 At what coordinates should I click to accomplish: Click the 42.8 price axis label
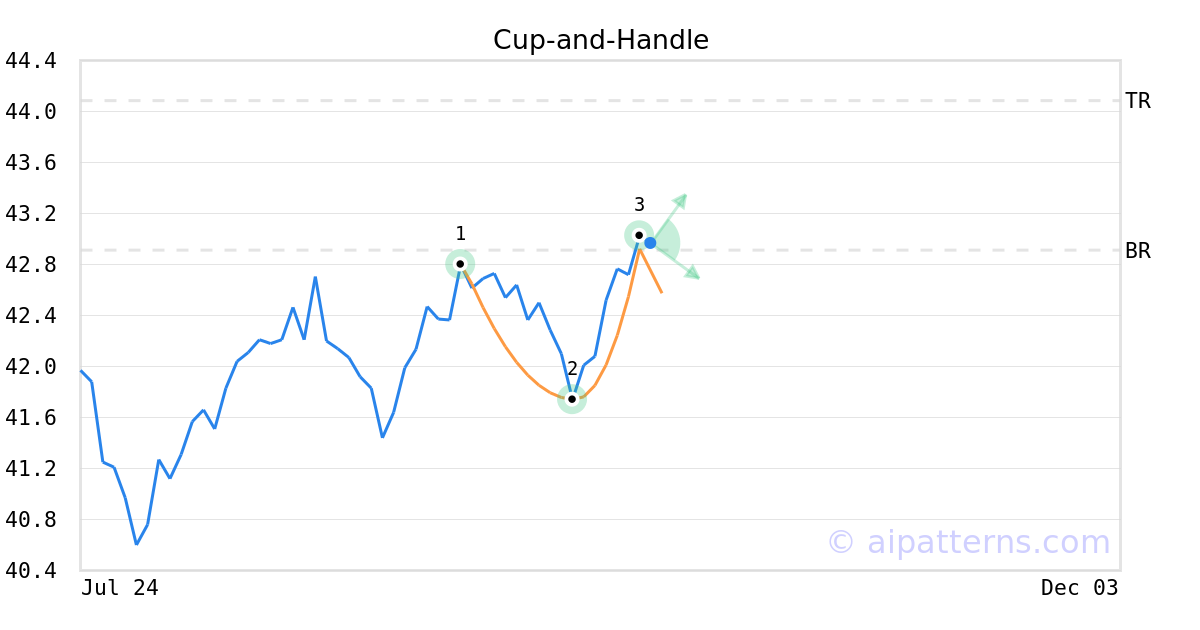[30, 265]
